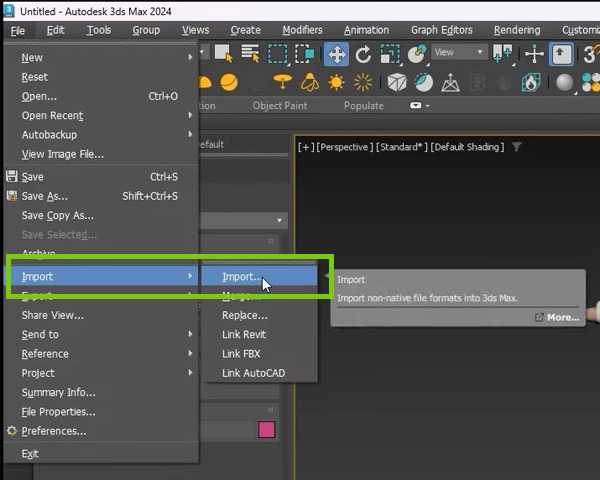Open the Create menu
This screenshot has width=600, height=480.
[x=245, y=30]
